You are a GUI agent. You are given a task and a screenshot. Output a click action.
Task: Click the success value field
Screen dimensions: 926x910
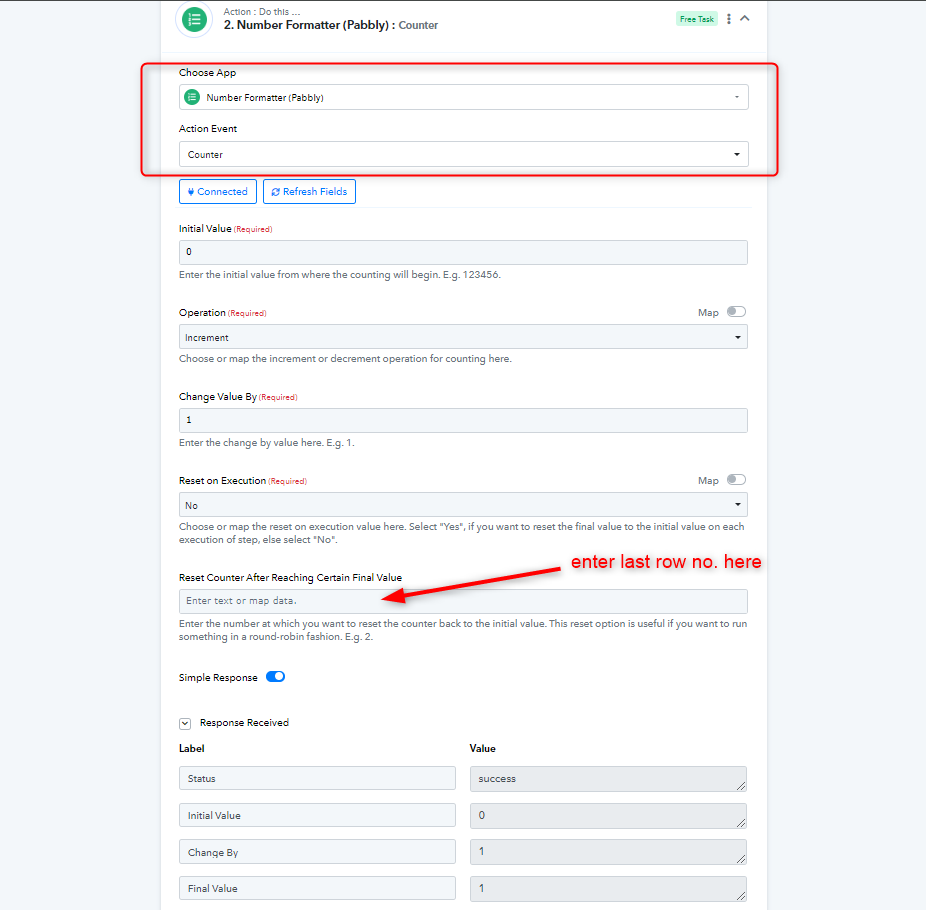coord(608,779)
